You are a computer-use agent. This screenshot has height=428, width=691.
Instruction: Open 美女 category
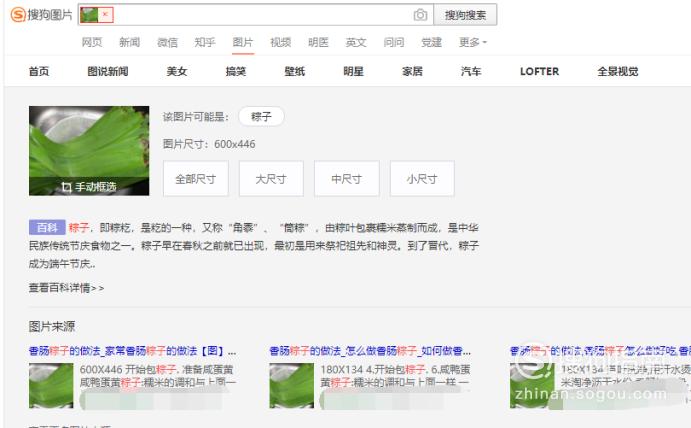177,71
